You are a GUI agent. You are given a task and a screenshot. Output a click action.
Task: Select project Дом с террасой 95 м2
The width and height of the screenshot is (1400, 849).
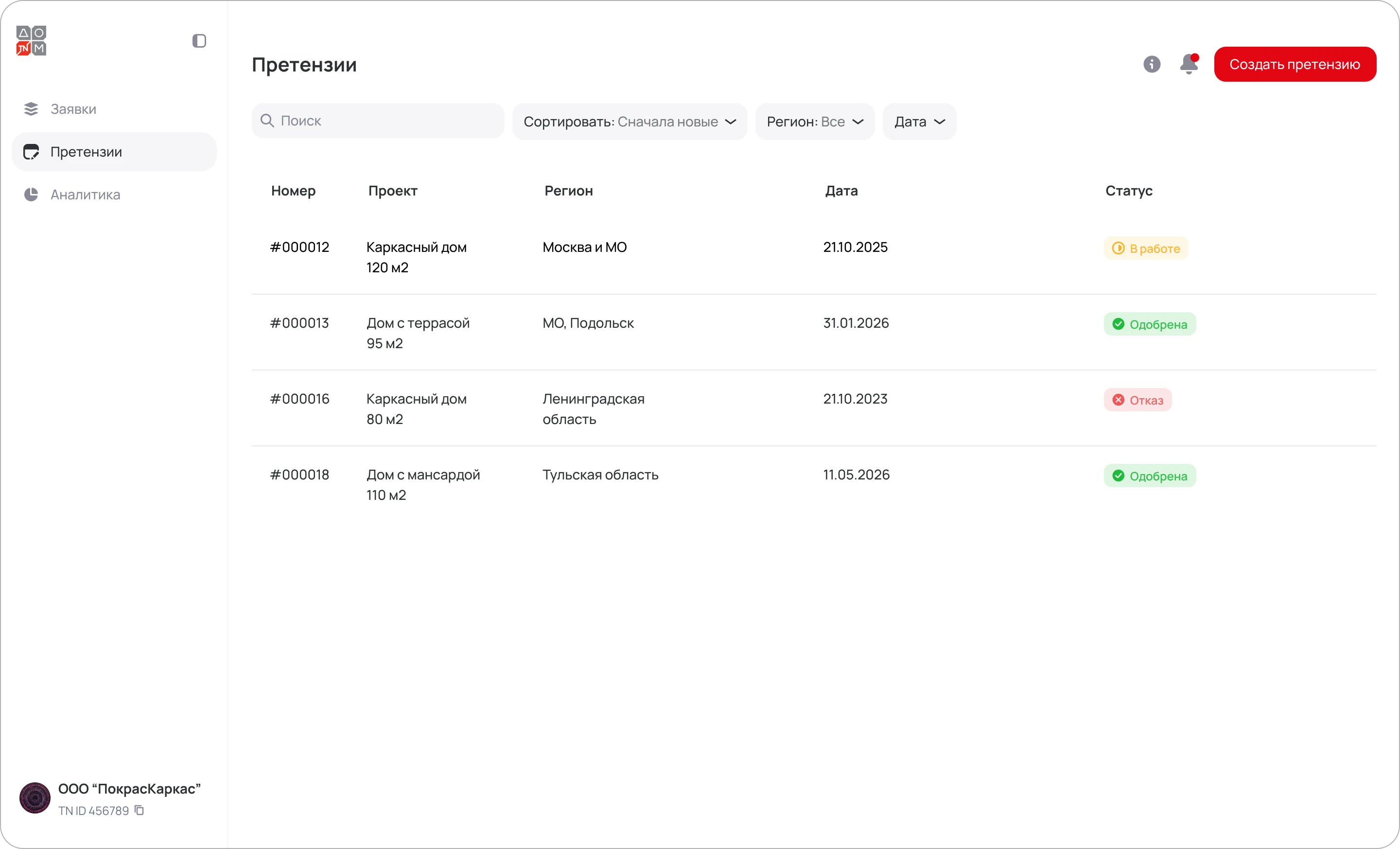[418, 333]
